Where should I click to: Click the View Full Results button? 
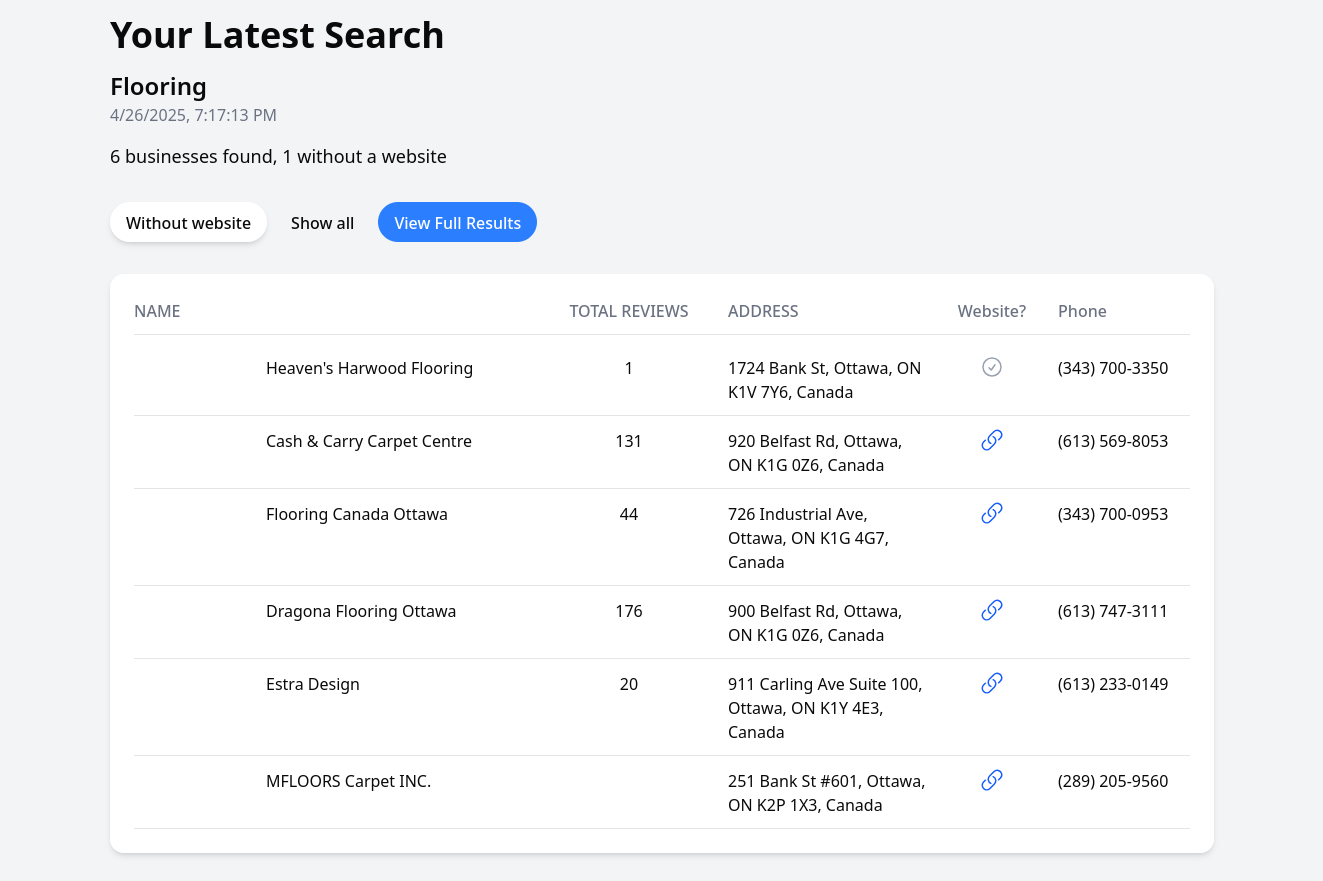457,222
